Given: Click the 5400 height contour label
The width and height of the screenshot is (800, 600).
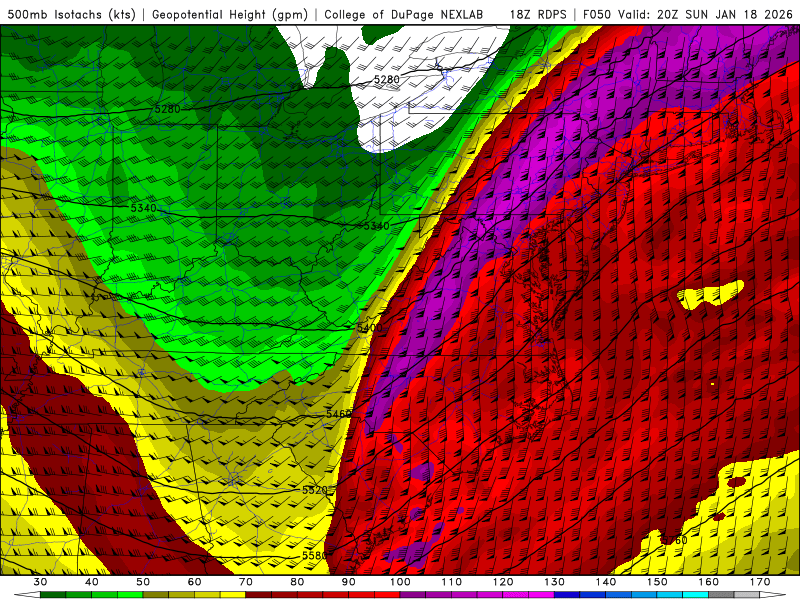Looking at the screenshot, I should (369, 328).
